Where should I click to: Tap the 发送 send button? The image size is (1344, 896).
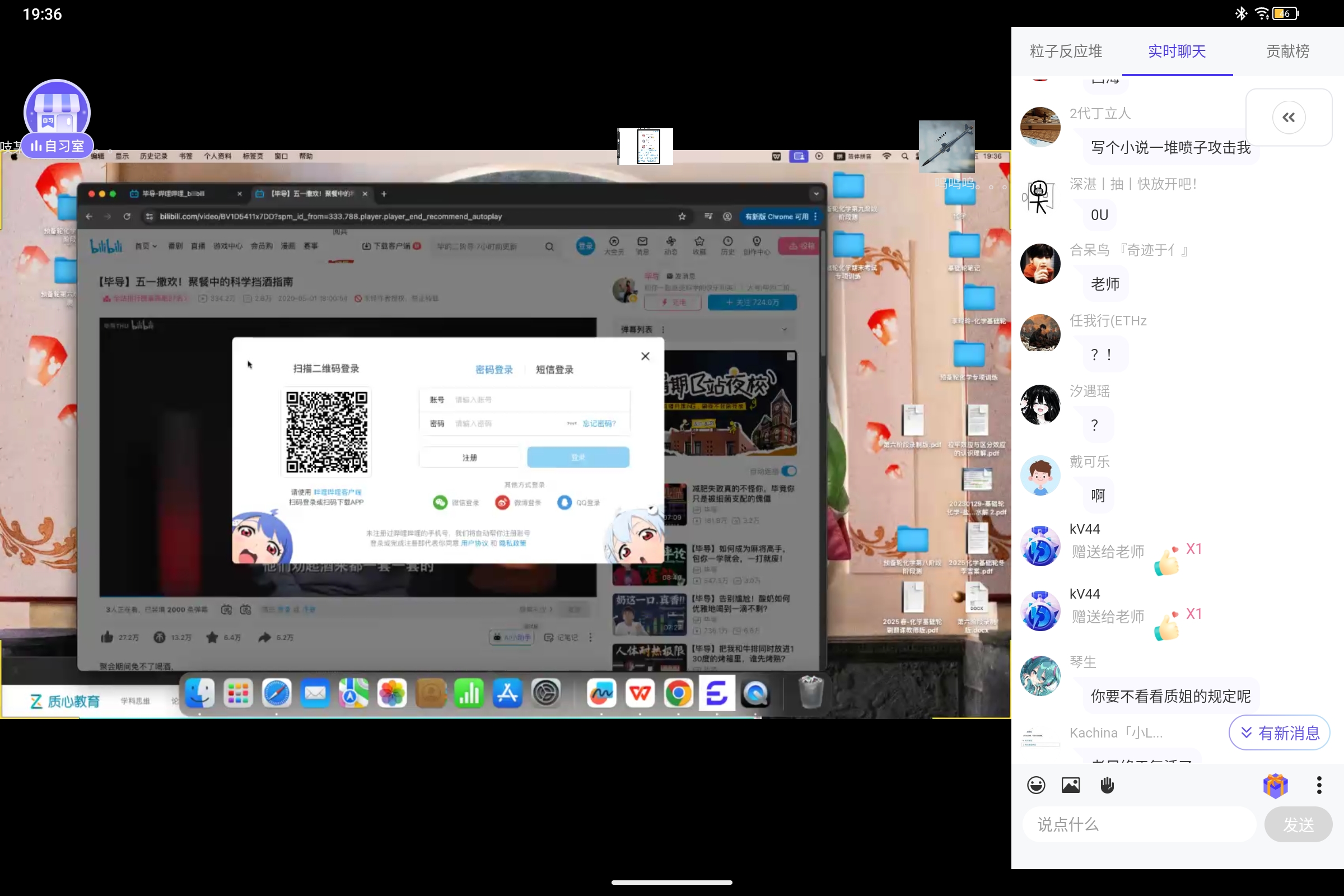(x=1298, y=824)
